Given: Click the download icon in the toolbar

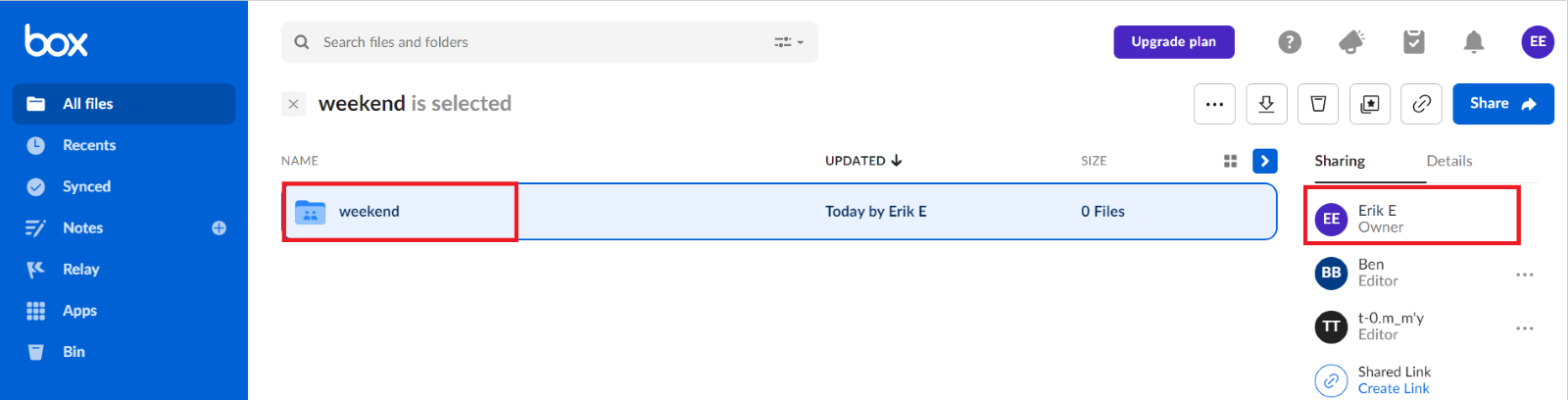Looking at the screenshot, I should coord(1266,104).
